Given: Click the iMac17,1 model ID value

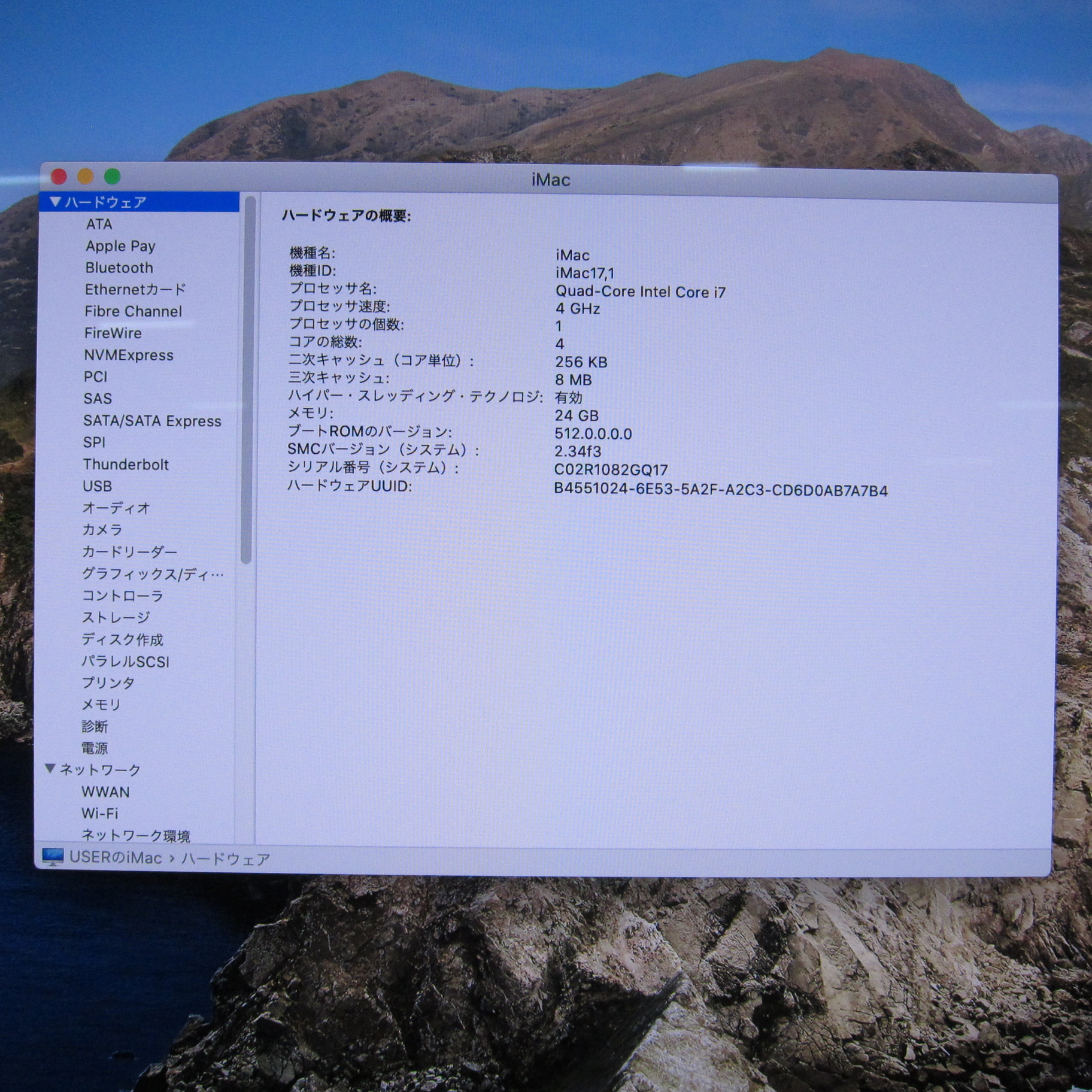Looking at the screenshot, I should 585,273.
